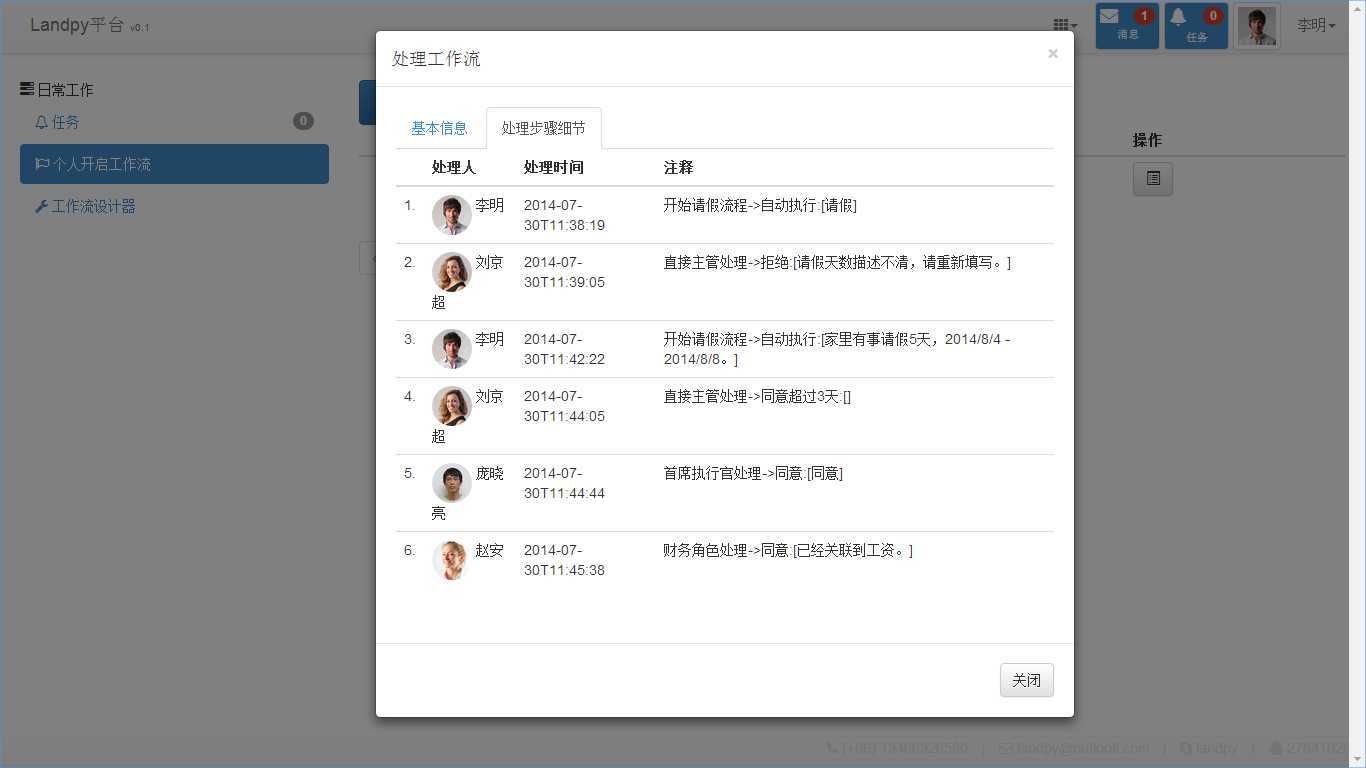The height and width of the screenshot is (768, 1366).
Task: Click 赵安's avatar in row 6
Action: (x=451, y=560)
